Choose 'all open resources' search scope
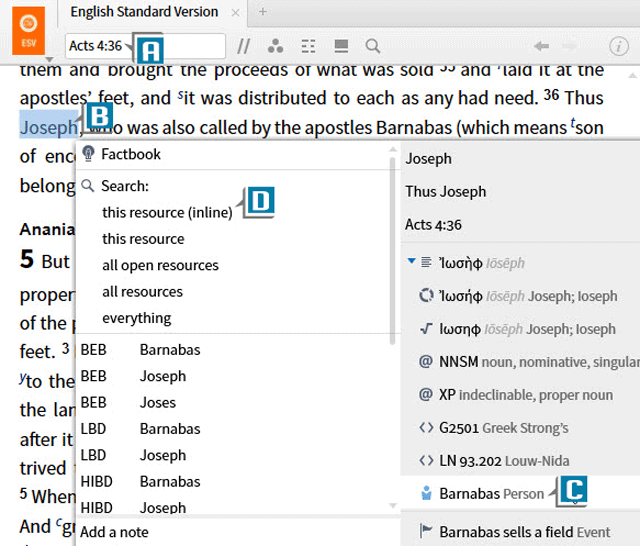640x546 pixels. tap(160, 265)
